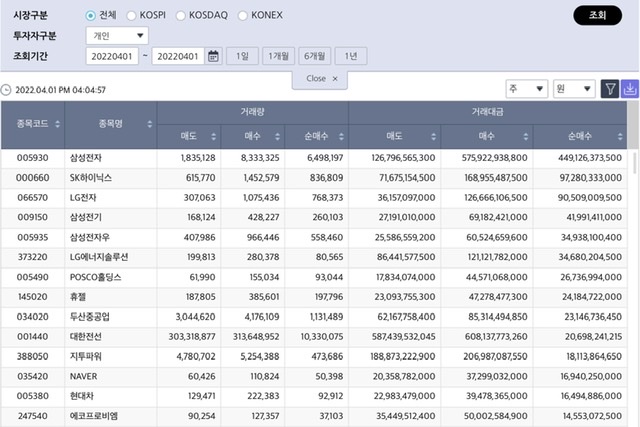Image resolution: width=640 pixels, height=427 pixels.
Task: Open the calendar date picker icon
Action: (x=213, y=56)
